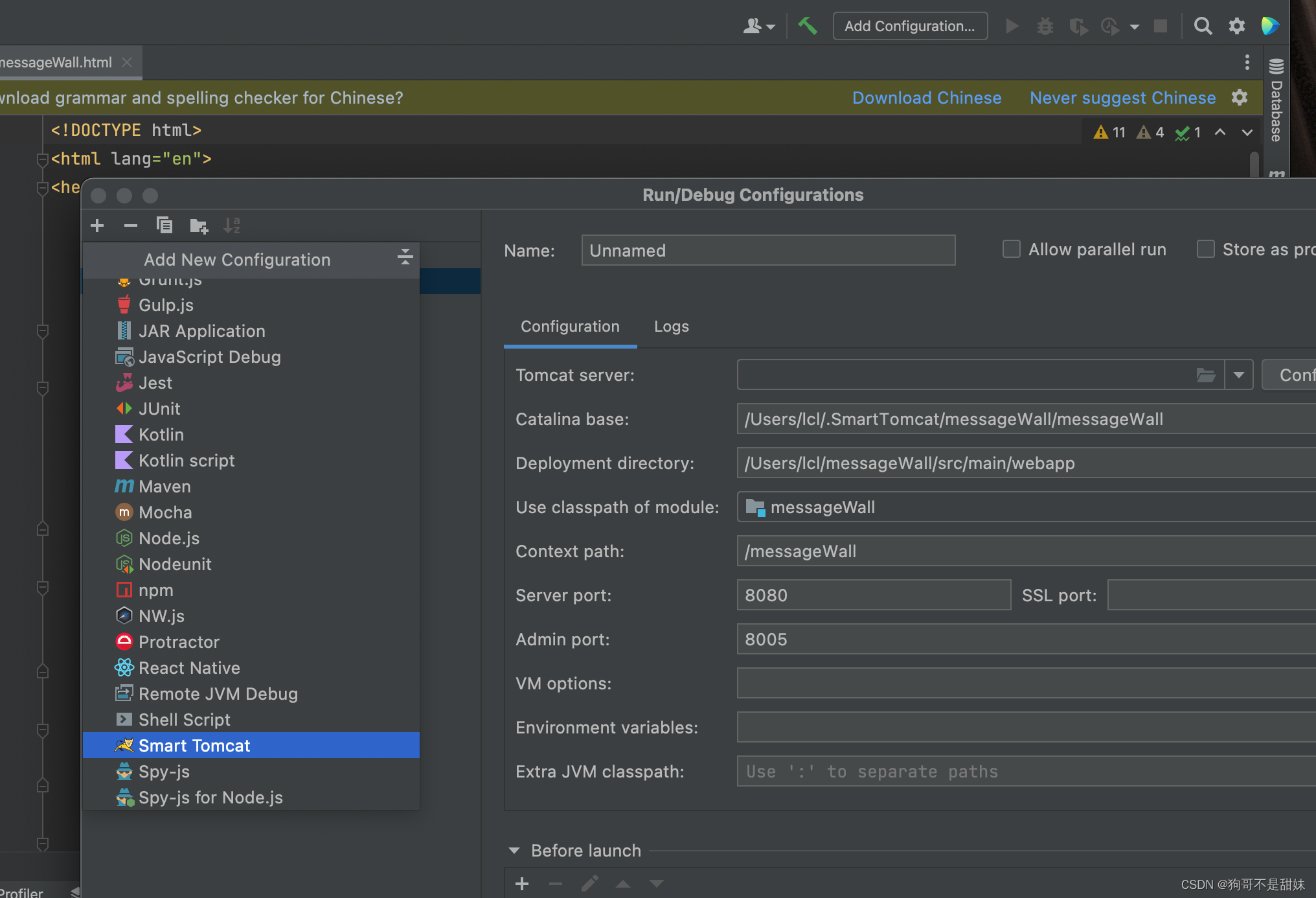Screen dimensions: 1316x898
Task: Add a Before launch task
Action: click(x=522, y=884)
